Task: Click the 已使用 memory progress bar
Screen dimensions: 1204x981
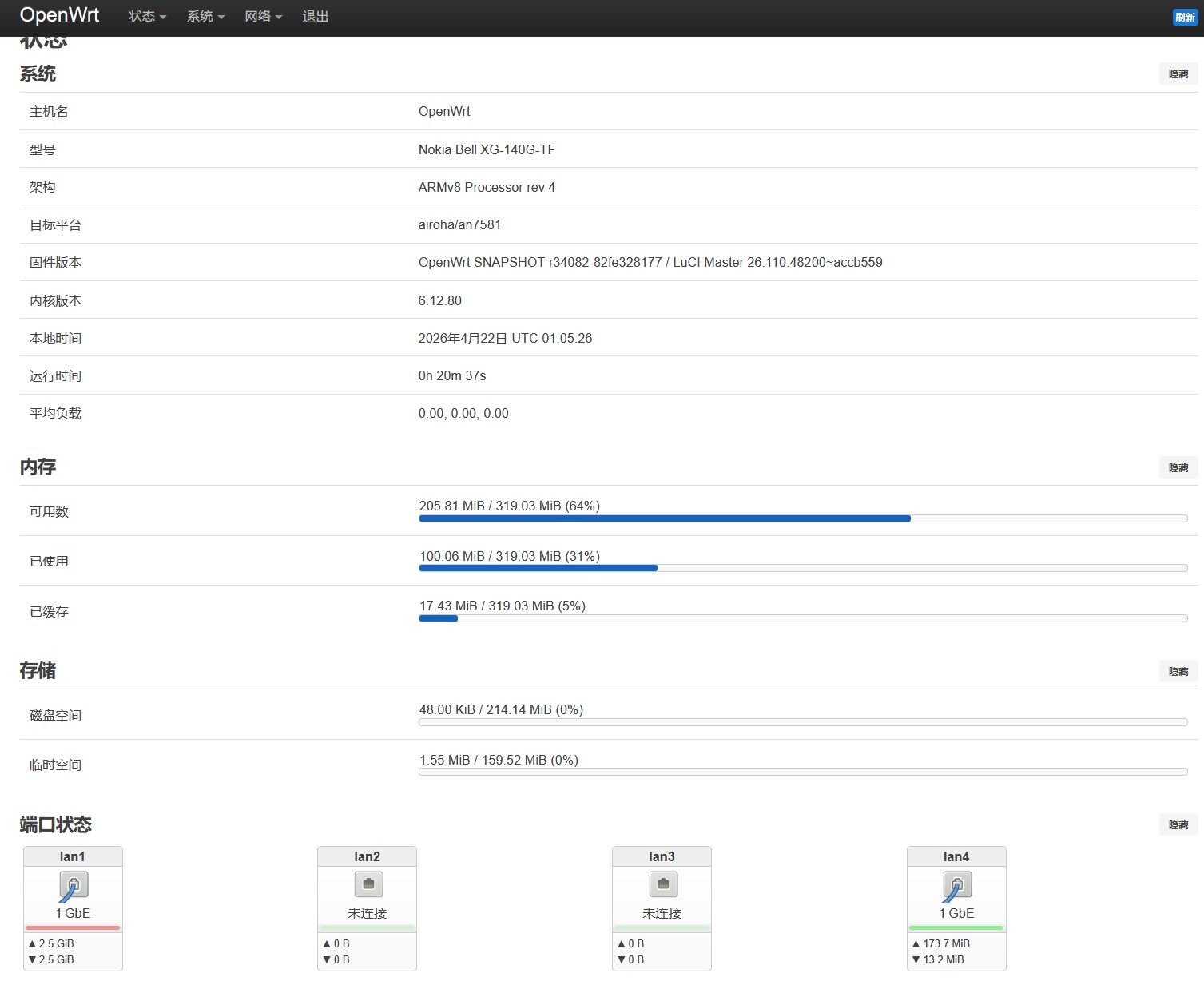Action: (803, 568)
